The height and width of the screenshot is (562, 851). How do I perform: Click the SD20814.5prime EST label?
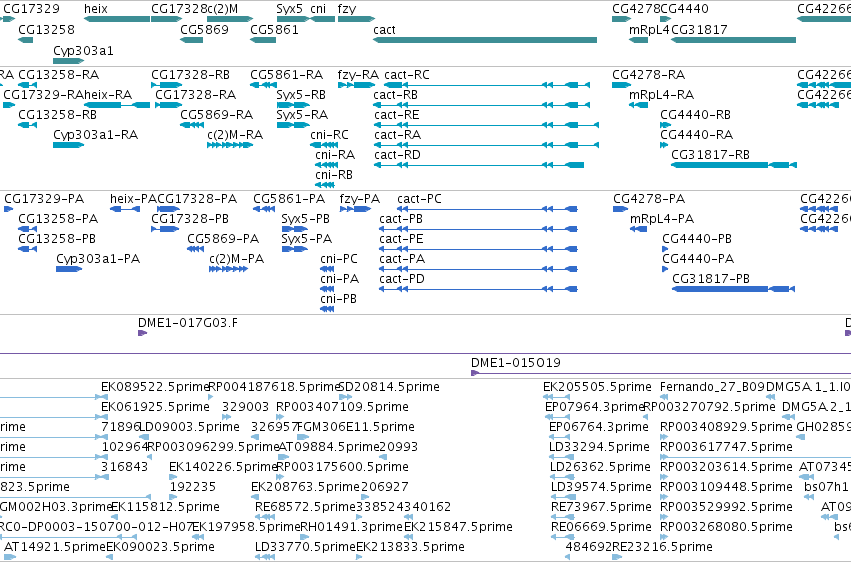pyautogui.click(x=389, y=387)
